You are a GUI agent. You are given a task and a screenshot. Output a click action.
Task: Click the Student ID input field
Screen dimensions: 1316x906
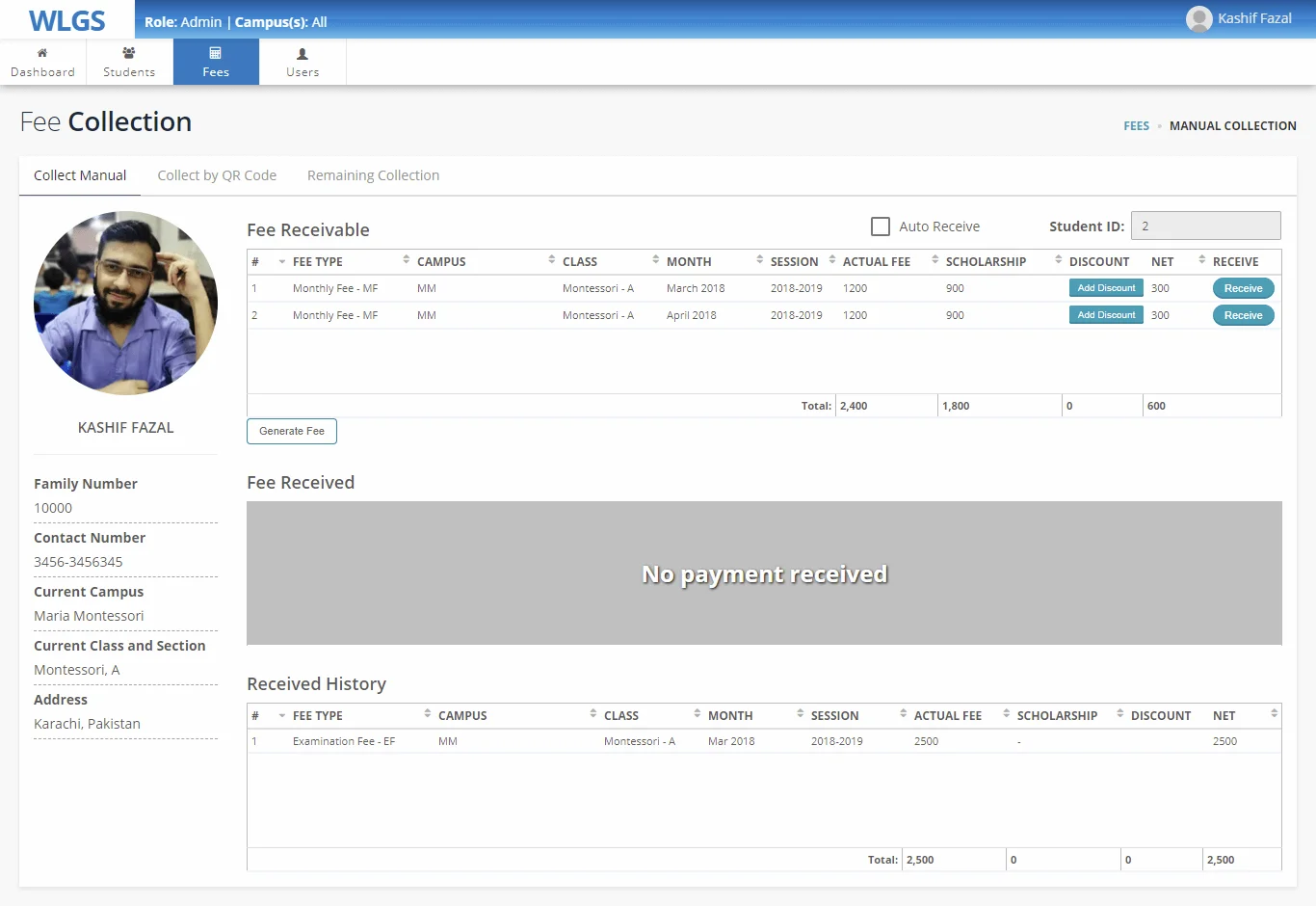[x=1205, y=226]
